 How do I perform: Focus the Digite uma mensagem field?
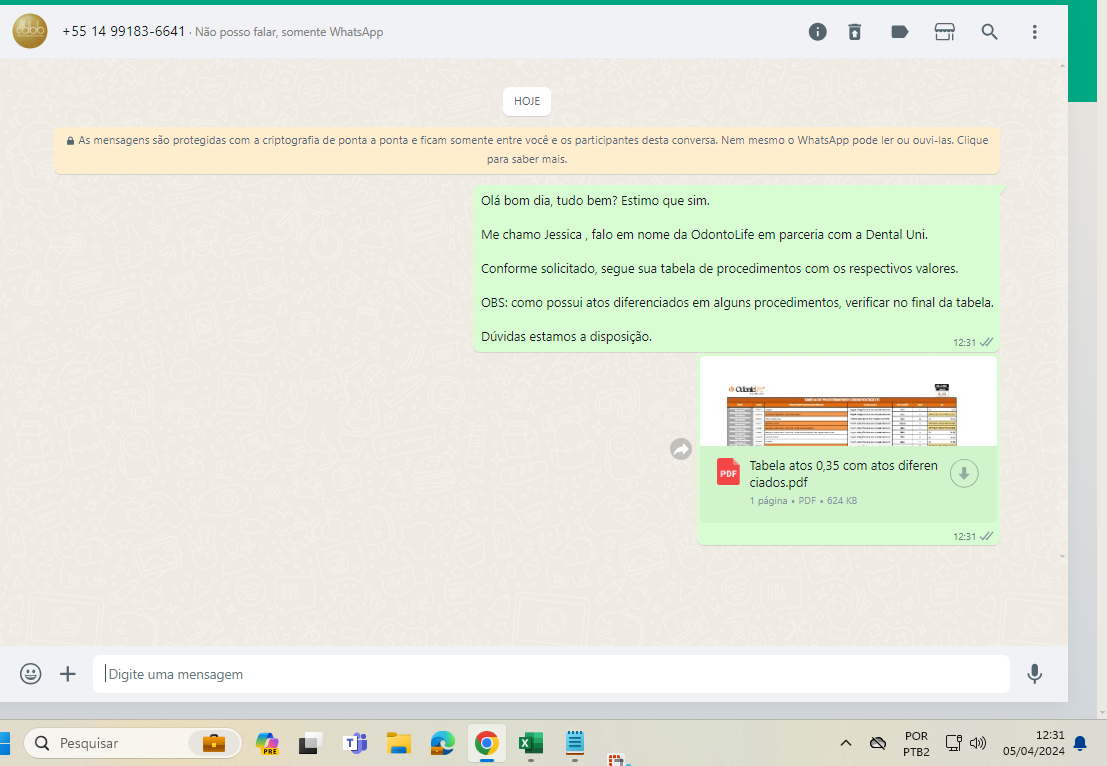click(x=551, y=674)
